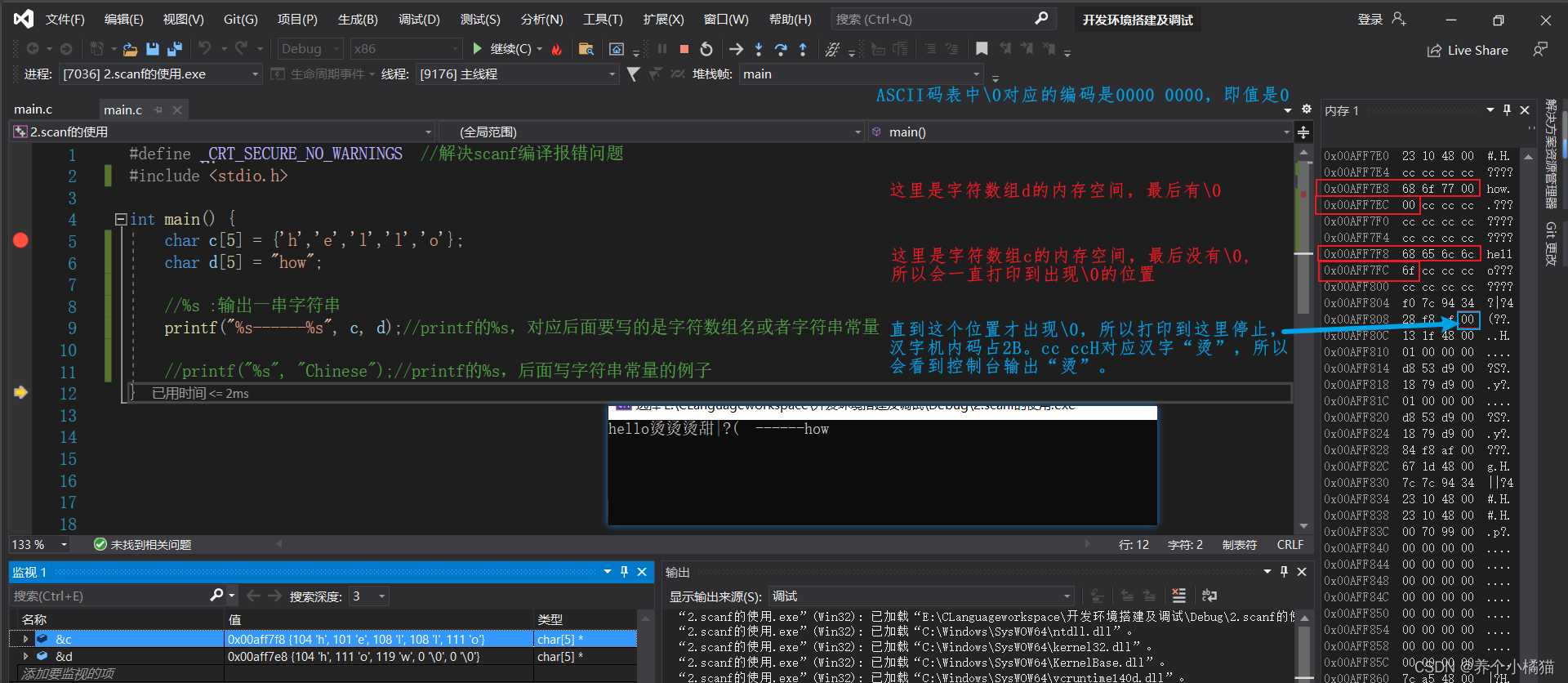Step Over the current statement
The height and width of the screenshot is (683, 1568).
[781, 49]
